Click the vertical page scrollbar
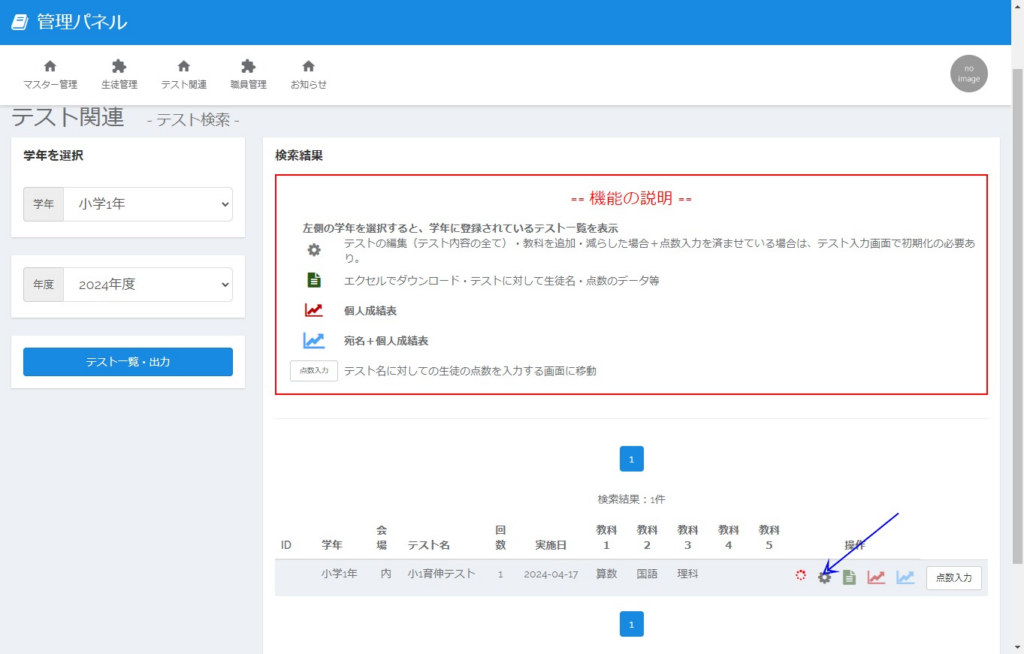1024x654 pixels. 1017,300
